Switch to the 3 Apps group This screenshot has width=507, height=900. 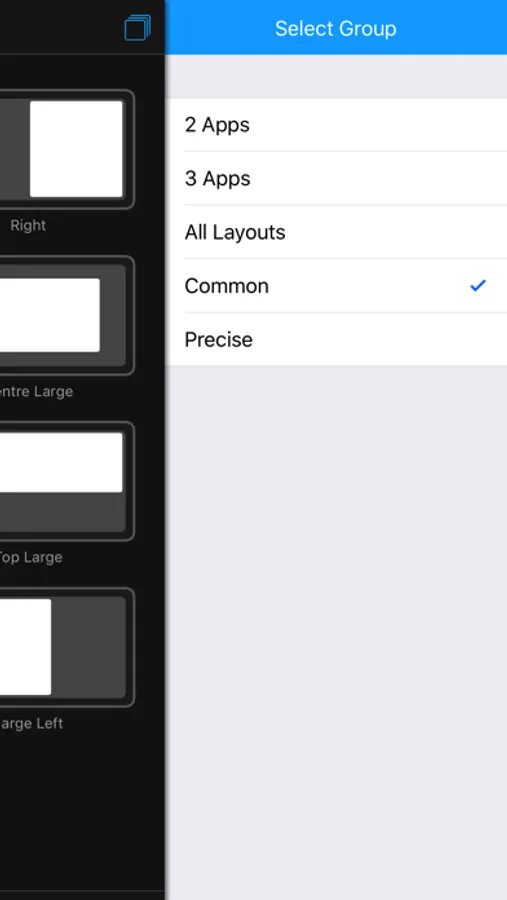[336, 179]
